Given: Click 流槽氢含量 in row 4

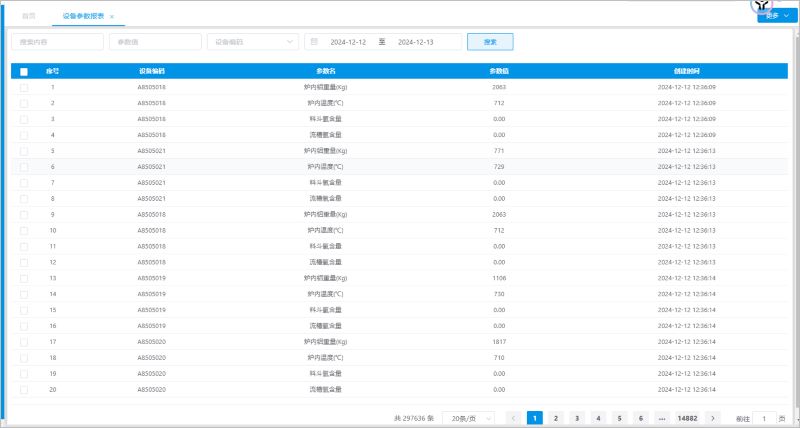Looking at the screenshot, I should pyautogui.click(x=326, y=135).
